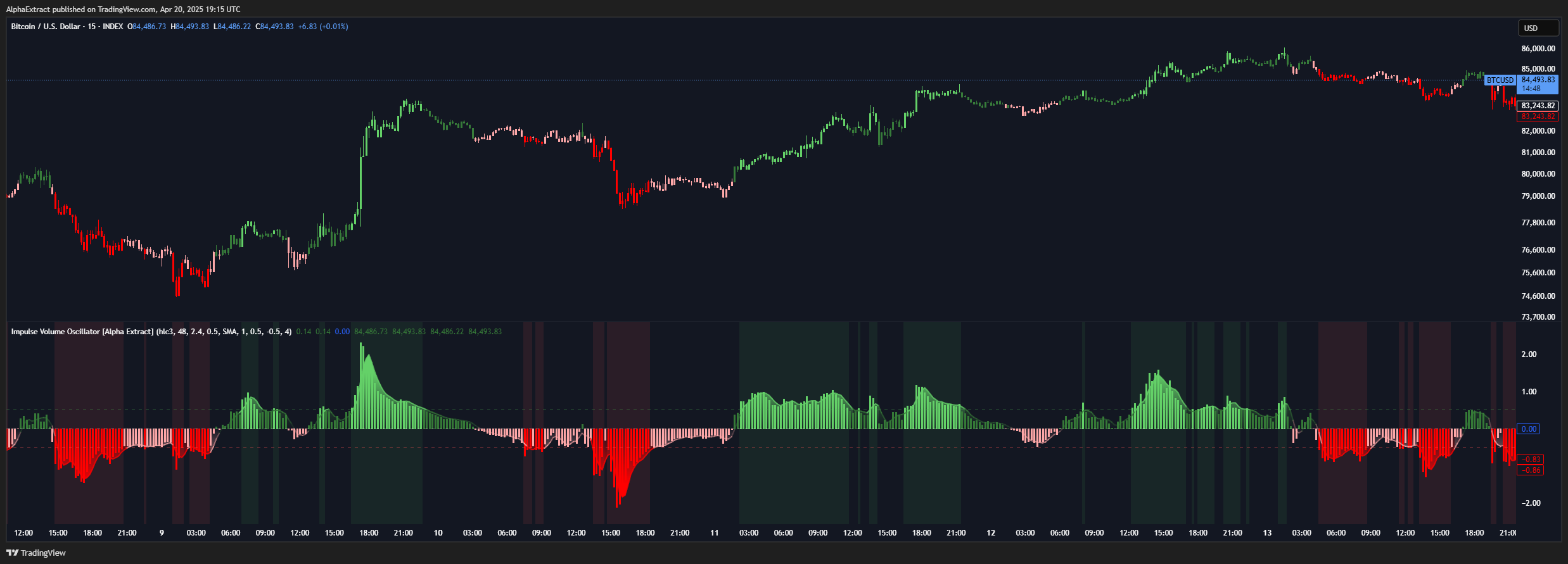Click the 85,000.00 price axis label
The width and height of the screenshot is (1568, 564).
pos(1538,69)
